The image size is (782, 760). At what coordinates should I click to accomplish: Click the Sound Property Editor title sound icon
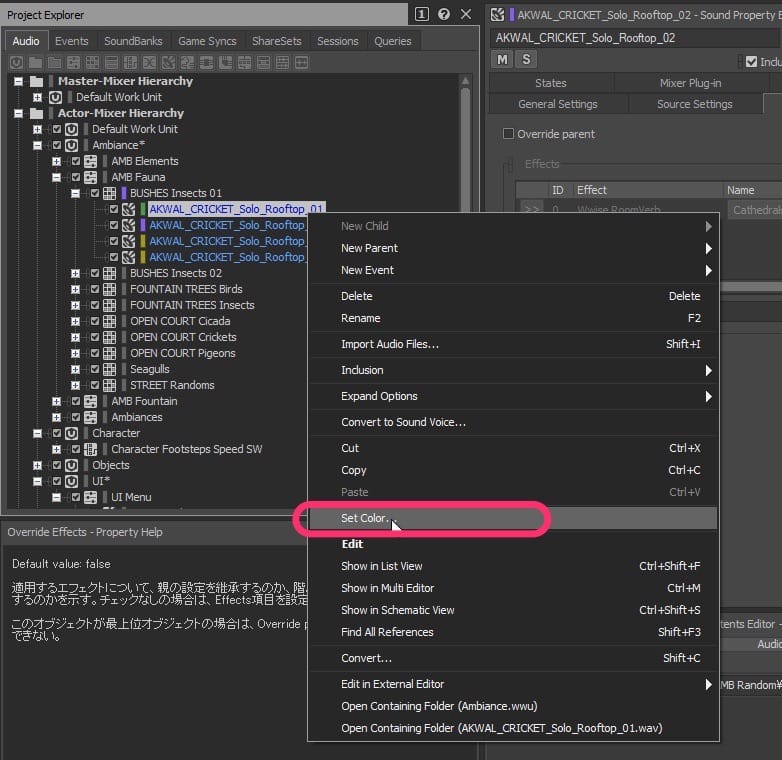(497, 14)
